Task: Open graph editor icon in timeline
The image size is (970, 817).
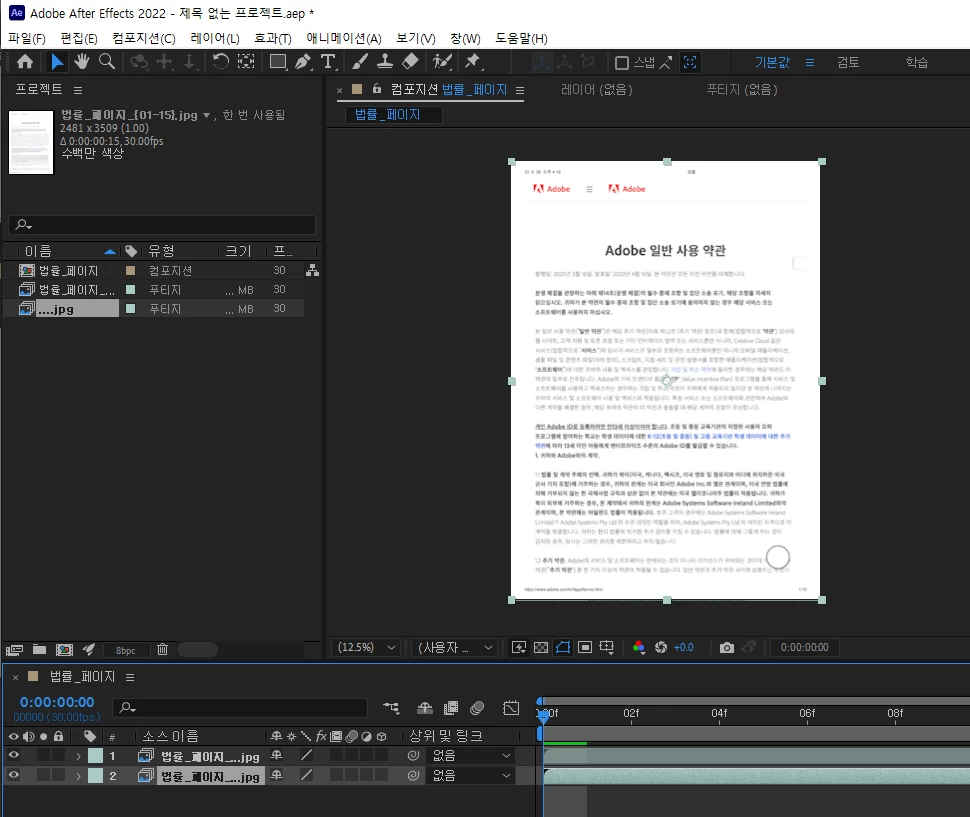Action: [x=512, y=708]
